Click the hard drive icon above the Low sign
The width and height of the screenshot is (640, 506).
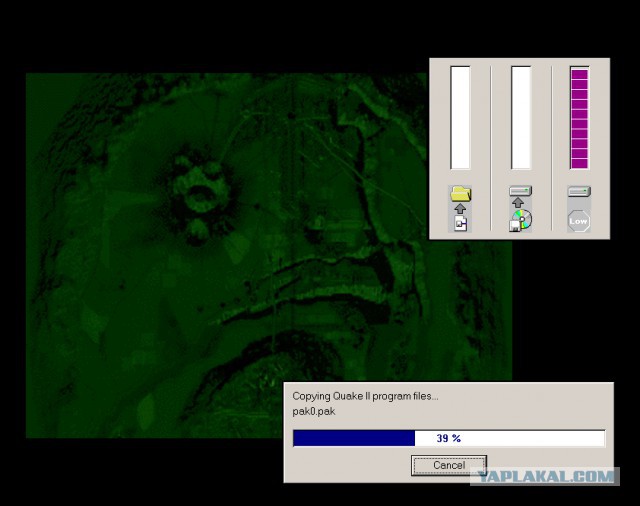pos(579,191)
